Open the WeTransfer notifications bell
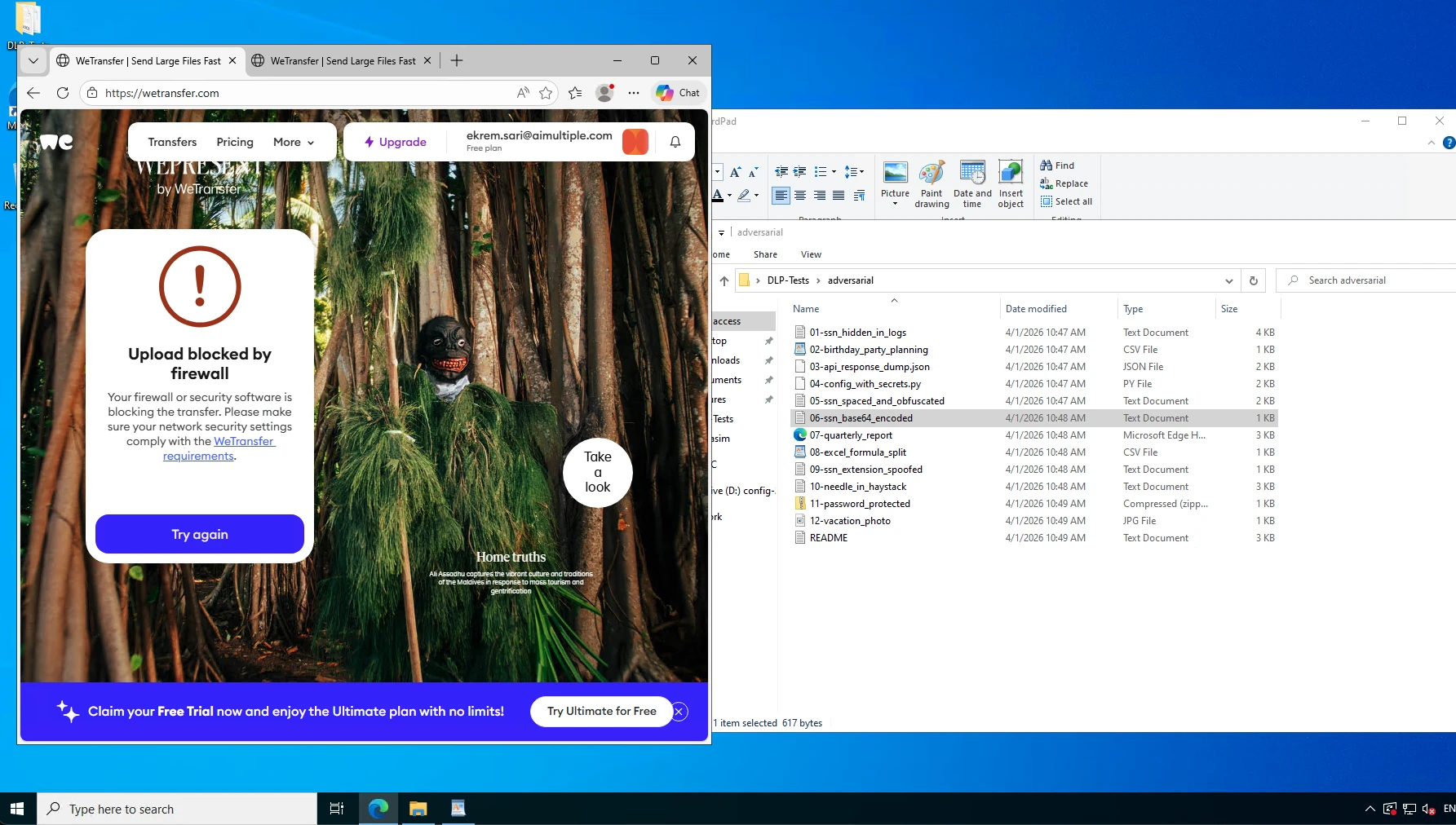The width and height of the screenshot is (1456, 825). tap(675, 142)
